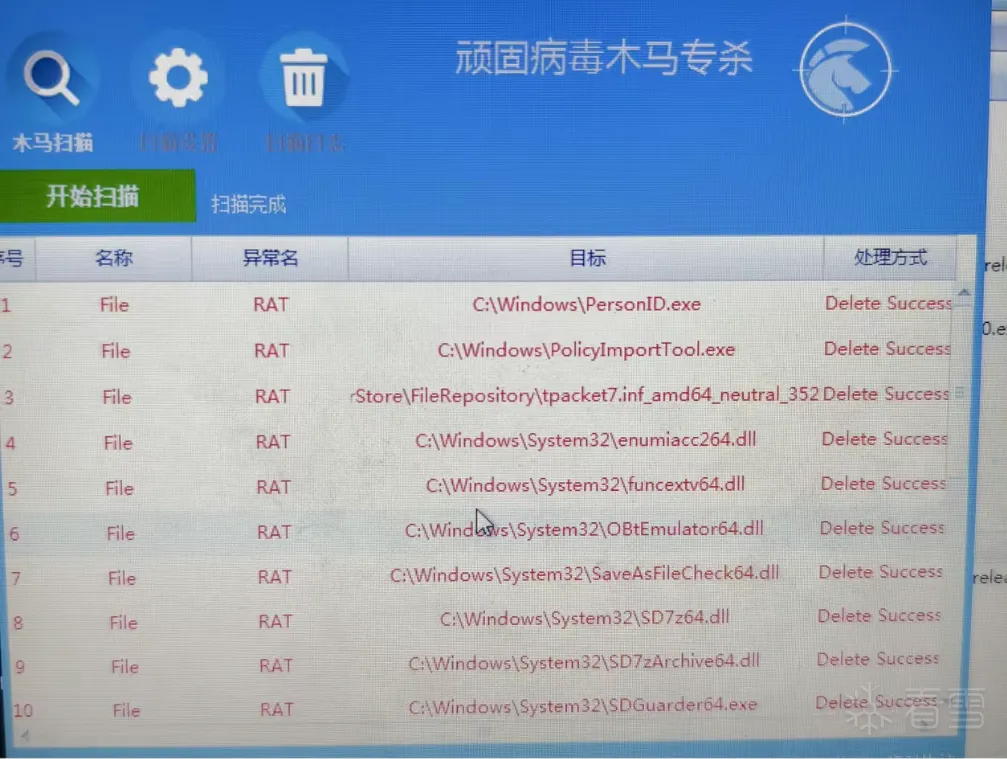The image size is (1007, 759).
Task: Click Delete Success next to funcextv64.dll
Action: 882,484
